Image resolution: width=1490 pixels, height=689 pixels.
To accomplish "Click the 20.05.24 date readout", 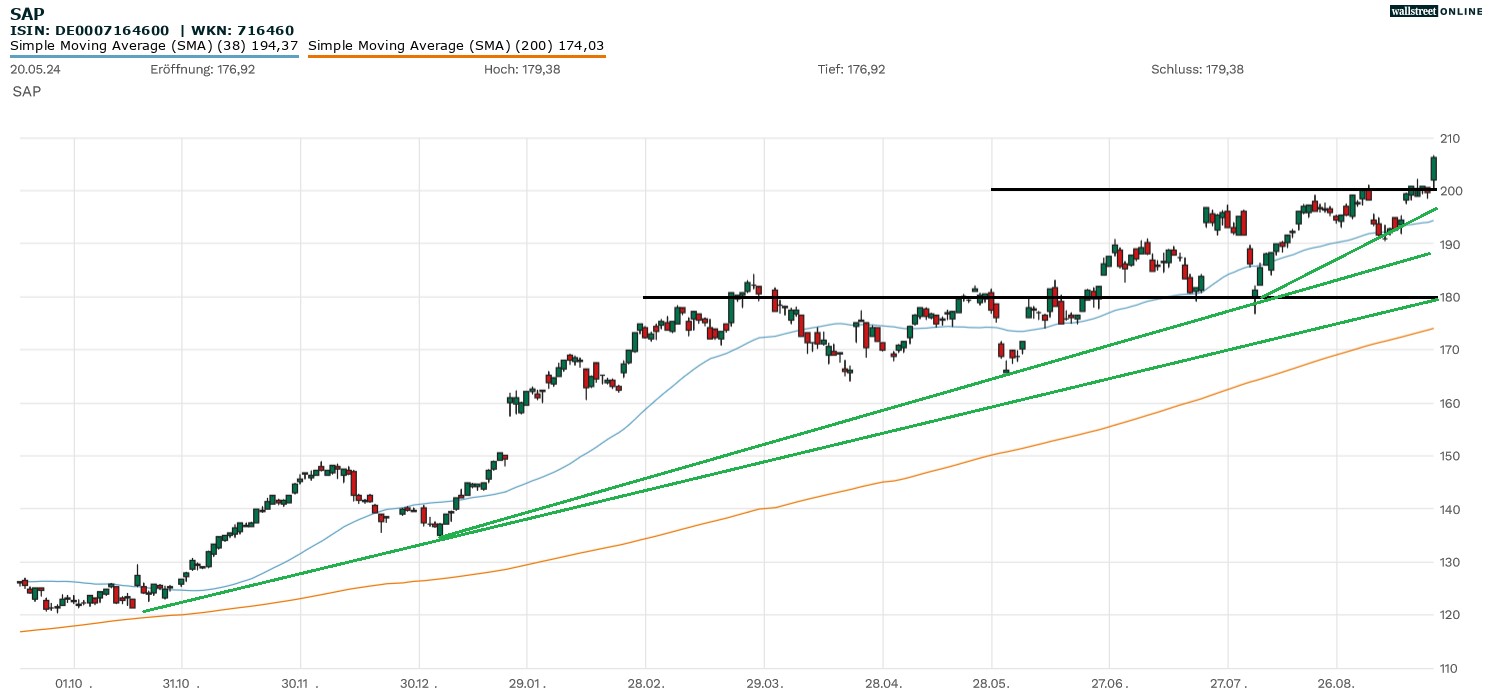I will click(34, 70).
